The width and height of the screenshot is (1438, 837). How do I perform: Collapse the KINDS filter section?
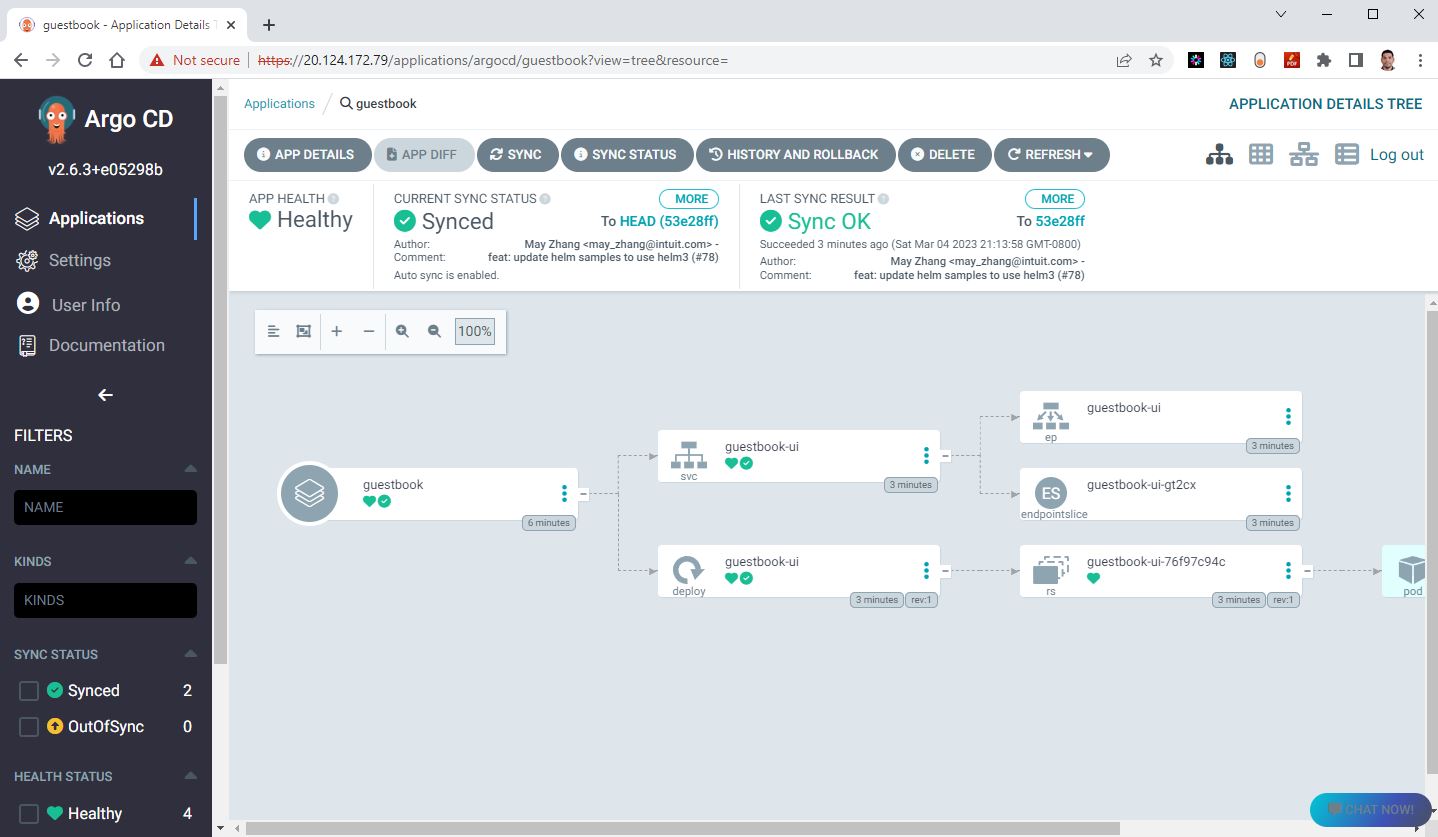tap(190, 561)
